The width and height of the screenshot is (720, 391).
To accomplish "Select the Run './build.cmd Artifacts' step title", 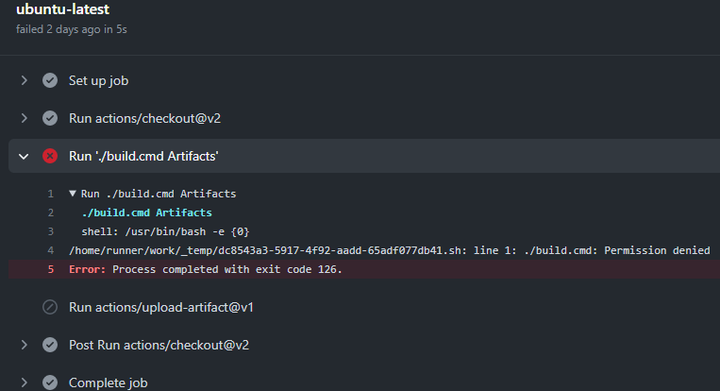I will point(144,156).
